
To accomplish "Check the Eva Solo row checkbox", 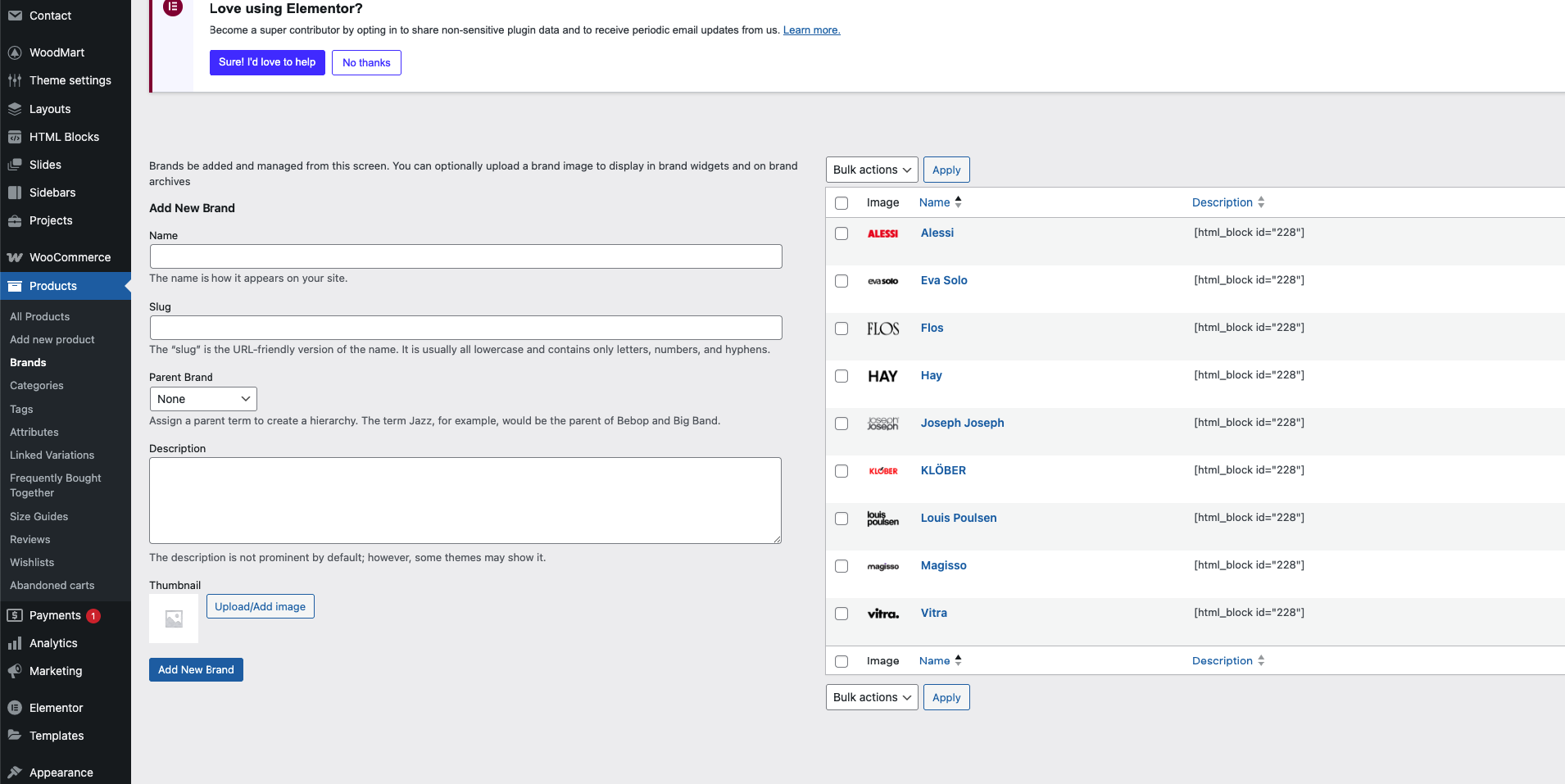I will click(841, 281).
